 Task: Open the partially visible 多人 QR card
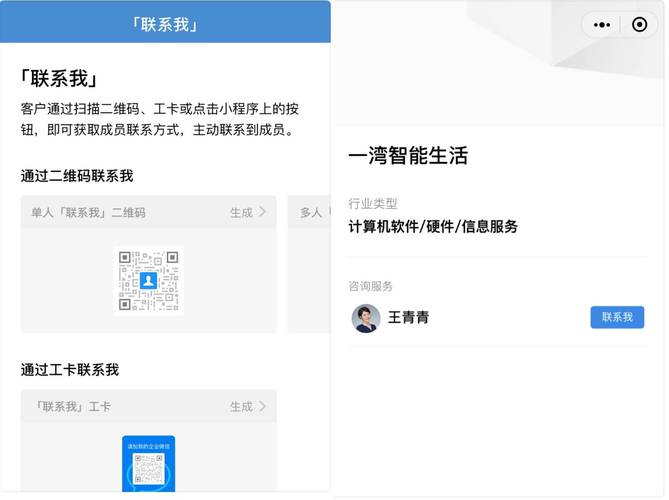309,264
